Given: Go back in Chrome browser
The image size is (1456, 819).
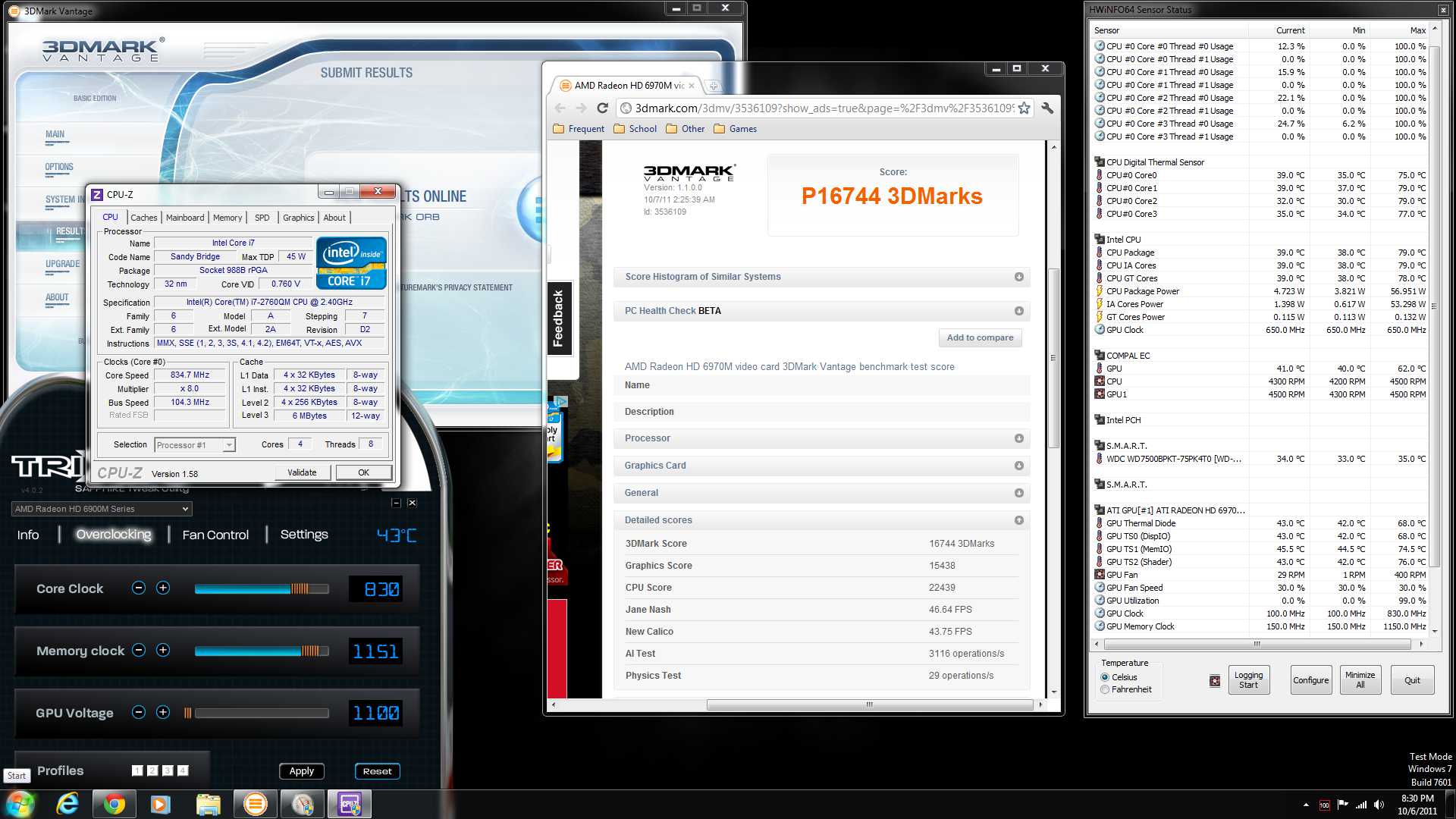Looking at the screenshot, I should [x=560, y=108].
